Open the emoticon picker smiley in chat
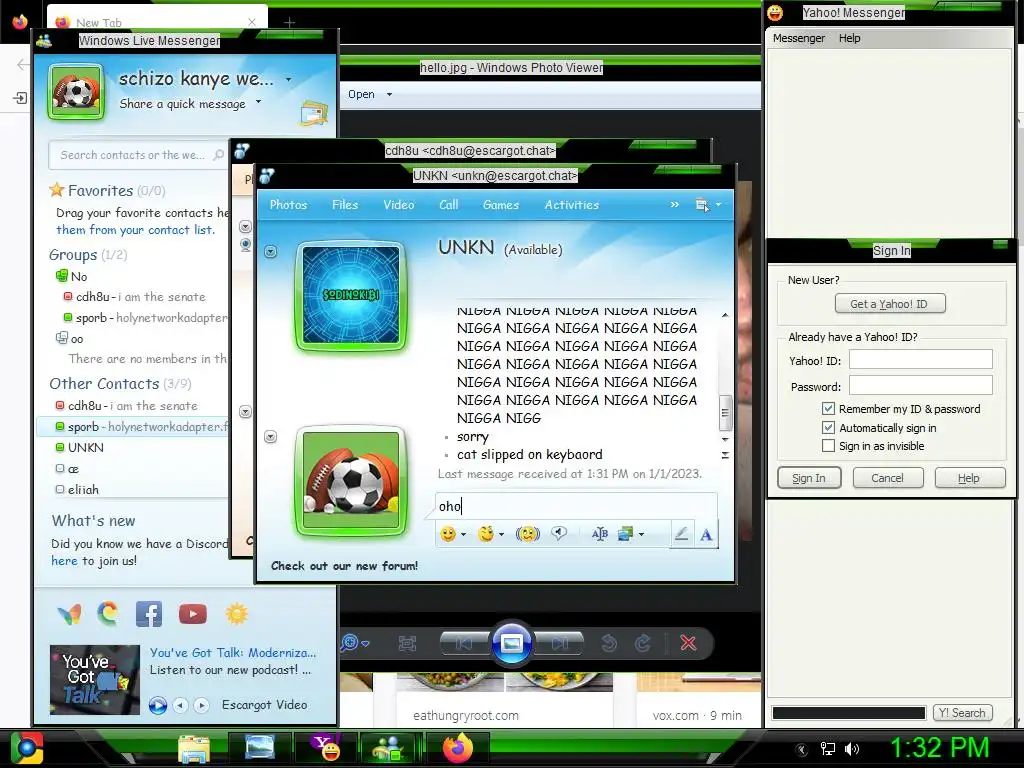Image resolution: width=1024 pixels, height=768 pixels. coord(448,534)
